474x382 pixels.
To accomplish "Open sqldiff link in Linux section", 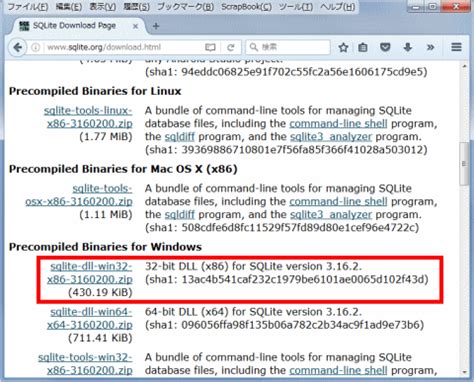I will point(180,137).
